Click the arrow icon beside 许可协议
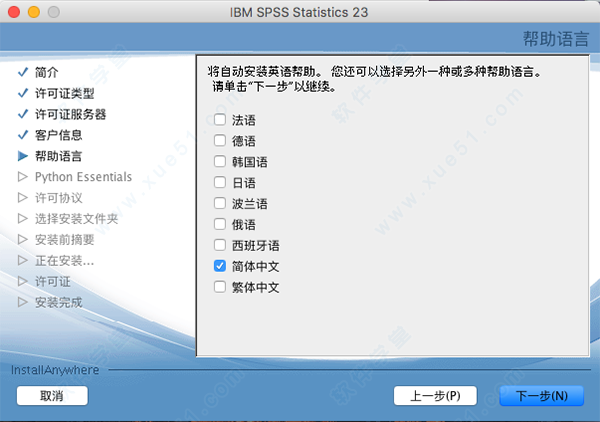600x422 pixels. 23,198
